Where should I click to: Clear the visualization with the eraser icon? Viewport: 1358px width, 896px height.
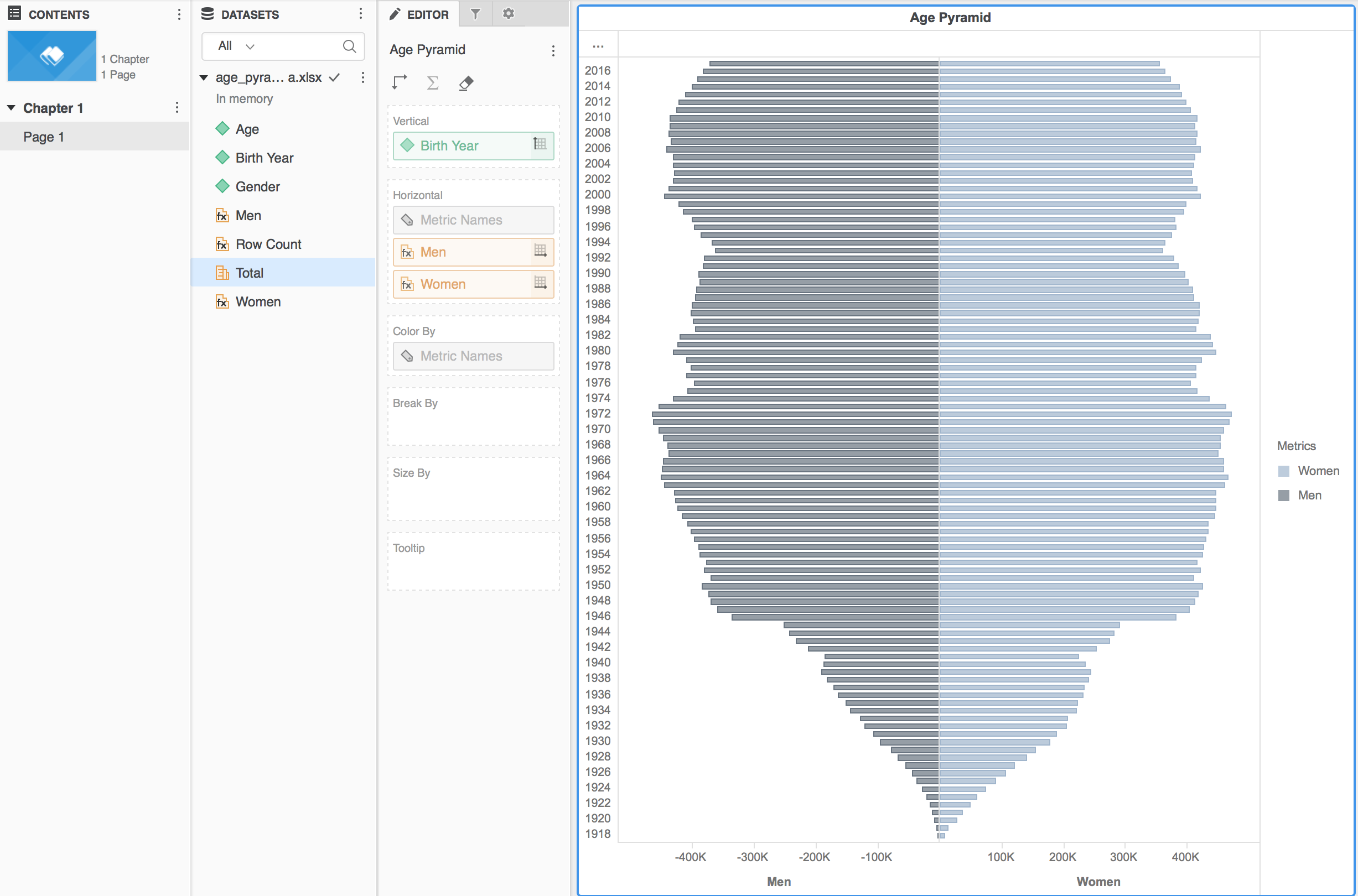point(466,83)
